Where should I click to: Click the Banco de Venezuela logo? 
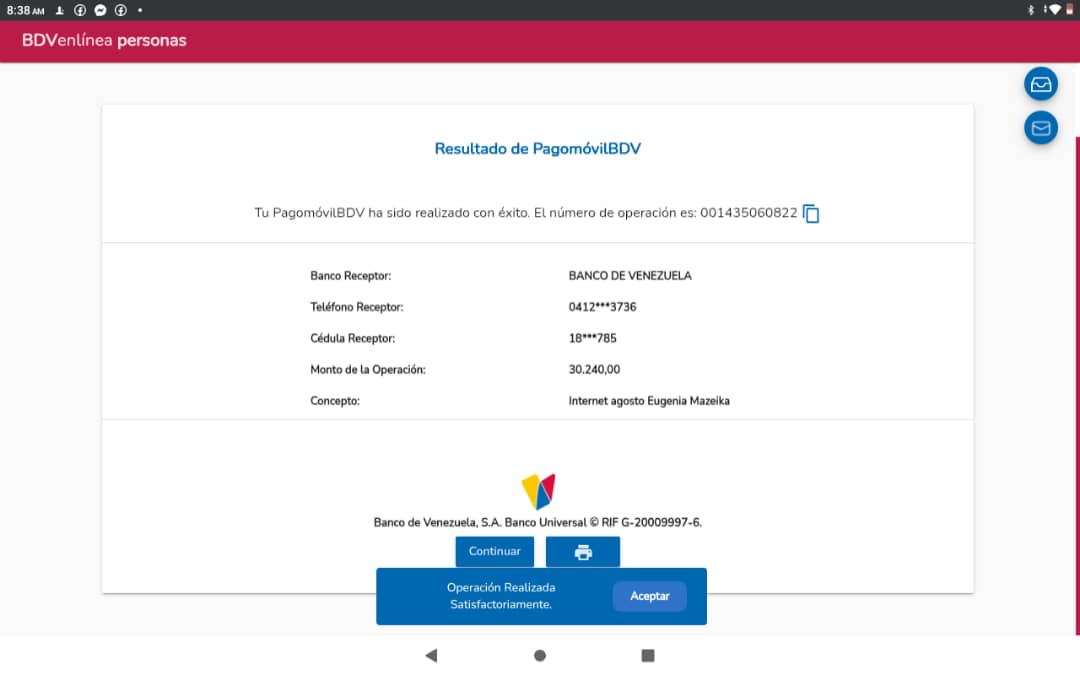[x=538, y=491]
